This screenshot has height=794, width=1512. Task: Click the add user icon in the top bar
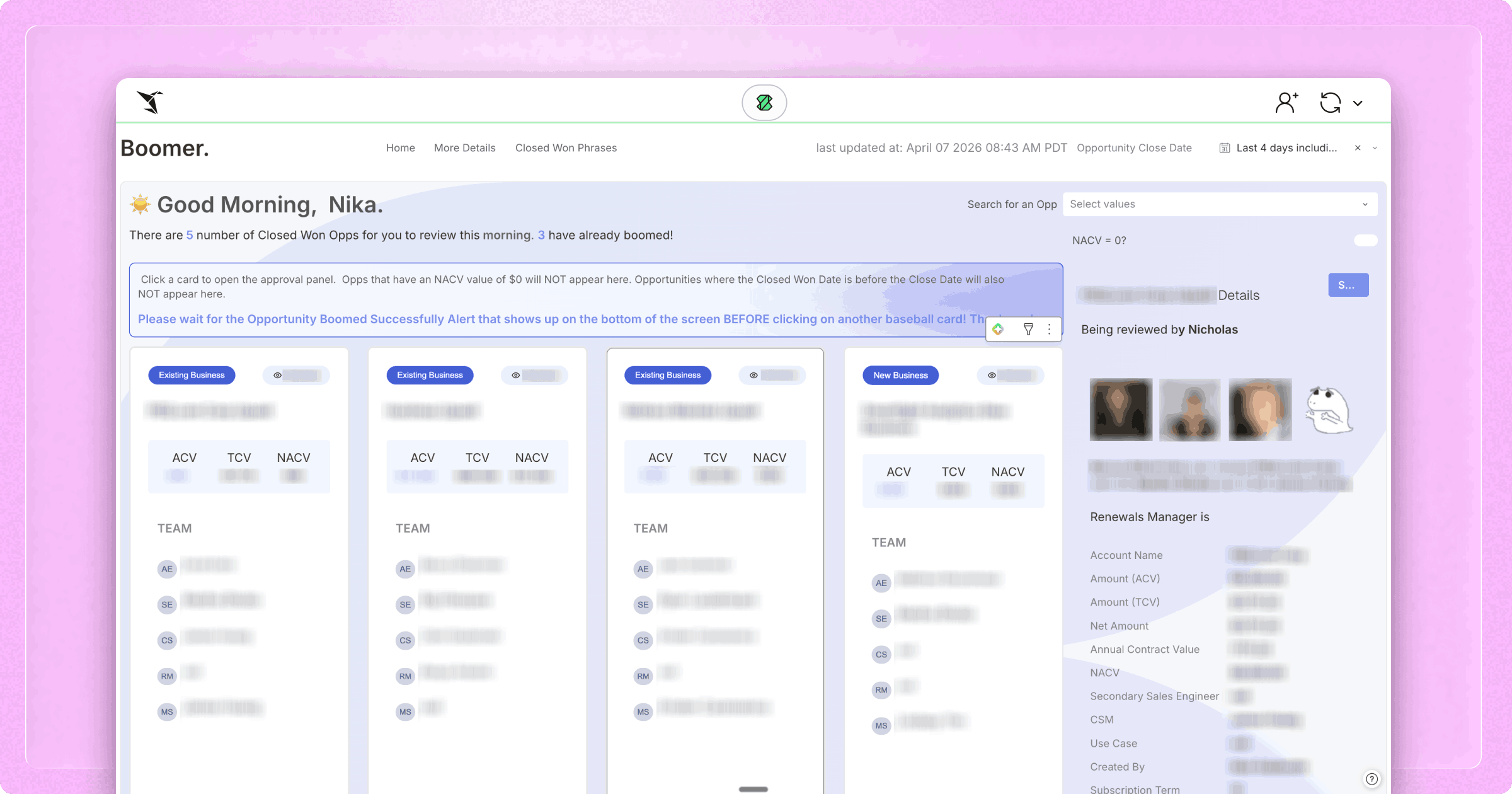1285,102
